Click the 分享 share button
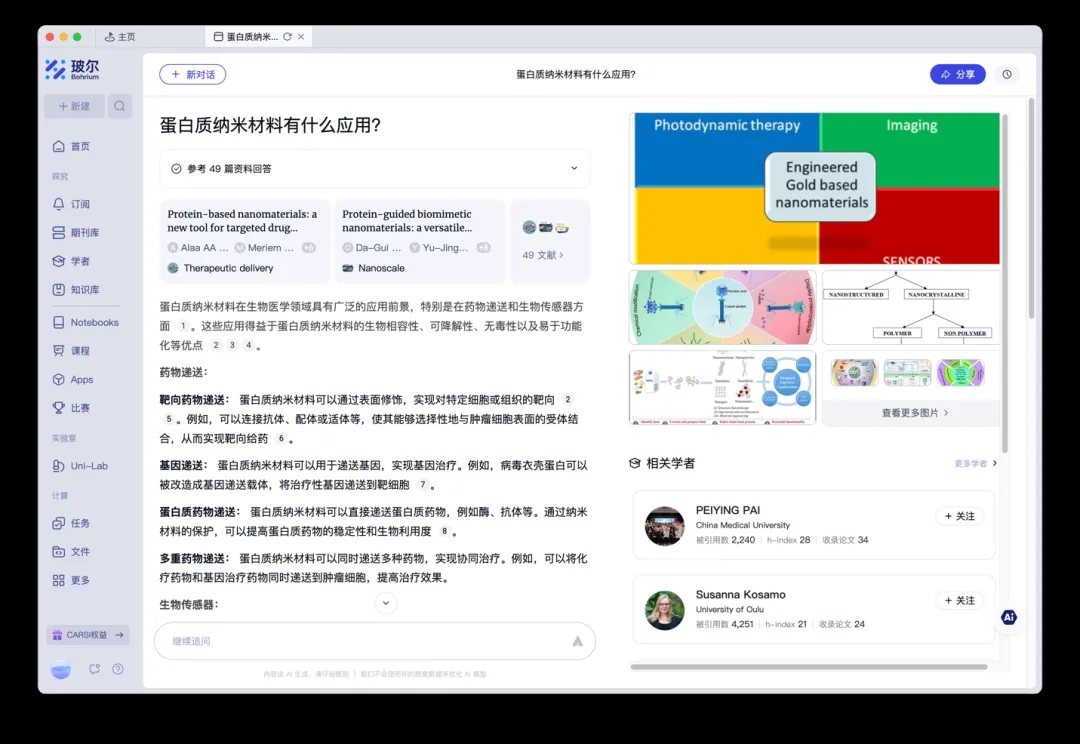 click(957, 74)
